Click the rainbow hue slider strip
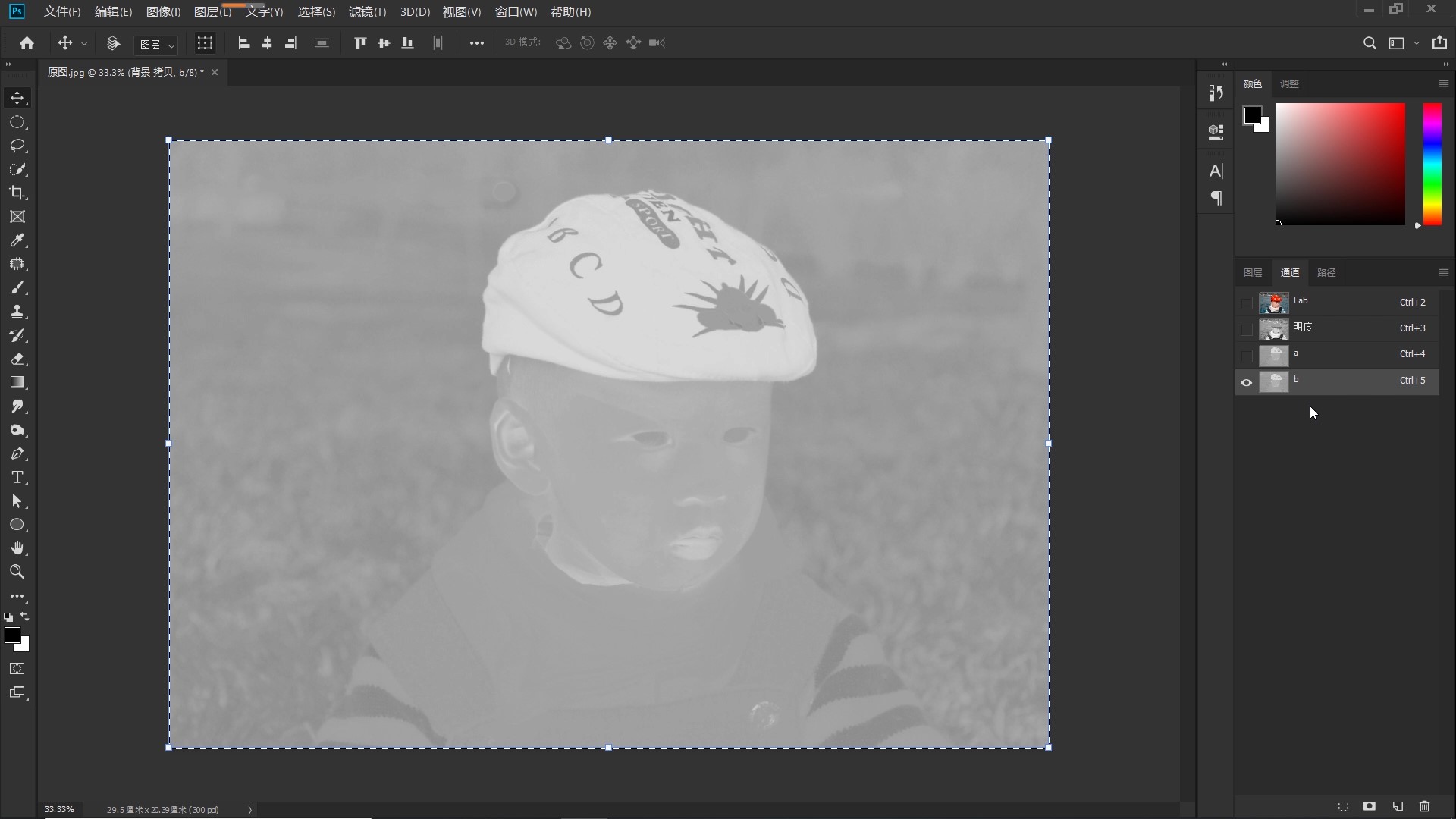The image size is (1456, 819). tap(1432, 165)
